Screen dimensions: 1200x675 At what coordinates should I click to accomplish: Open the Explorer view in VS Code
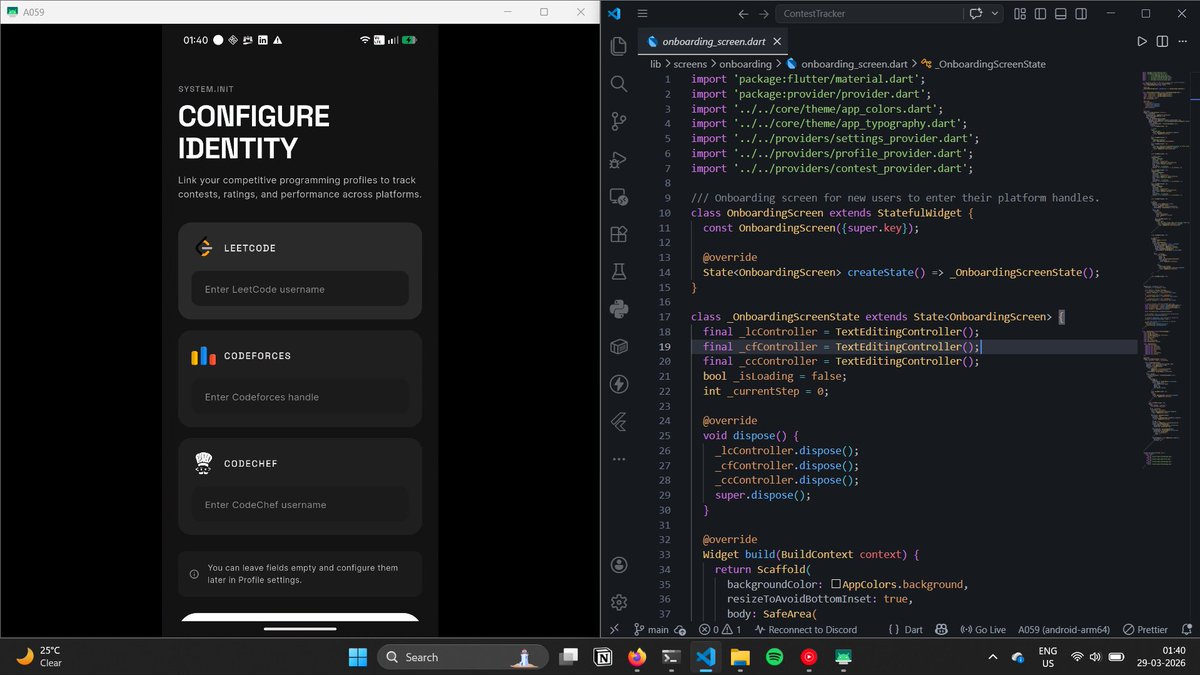[618, 46]
